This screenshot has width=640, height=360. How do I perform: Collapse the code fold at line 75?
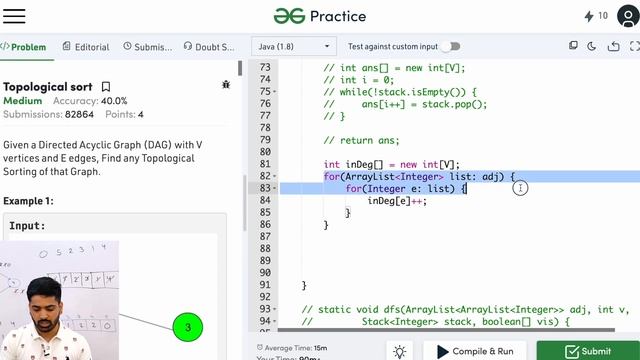(275, 92)
